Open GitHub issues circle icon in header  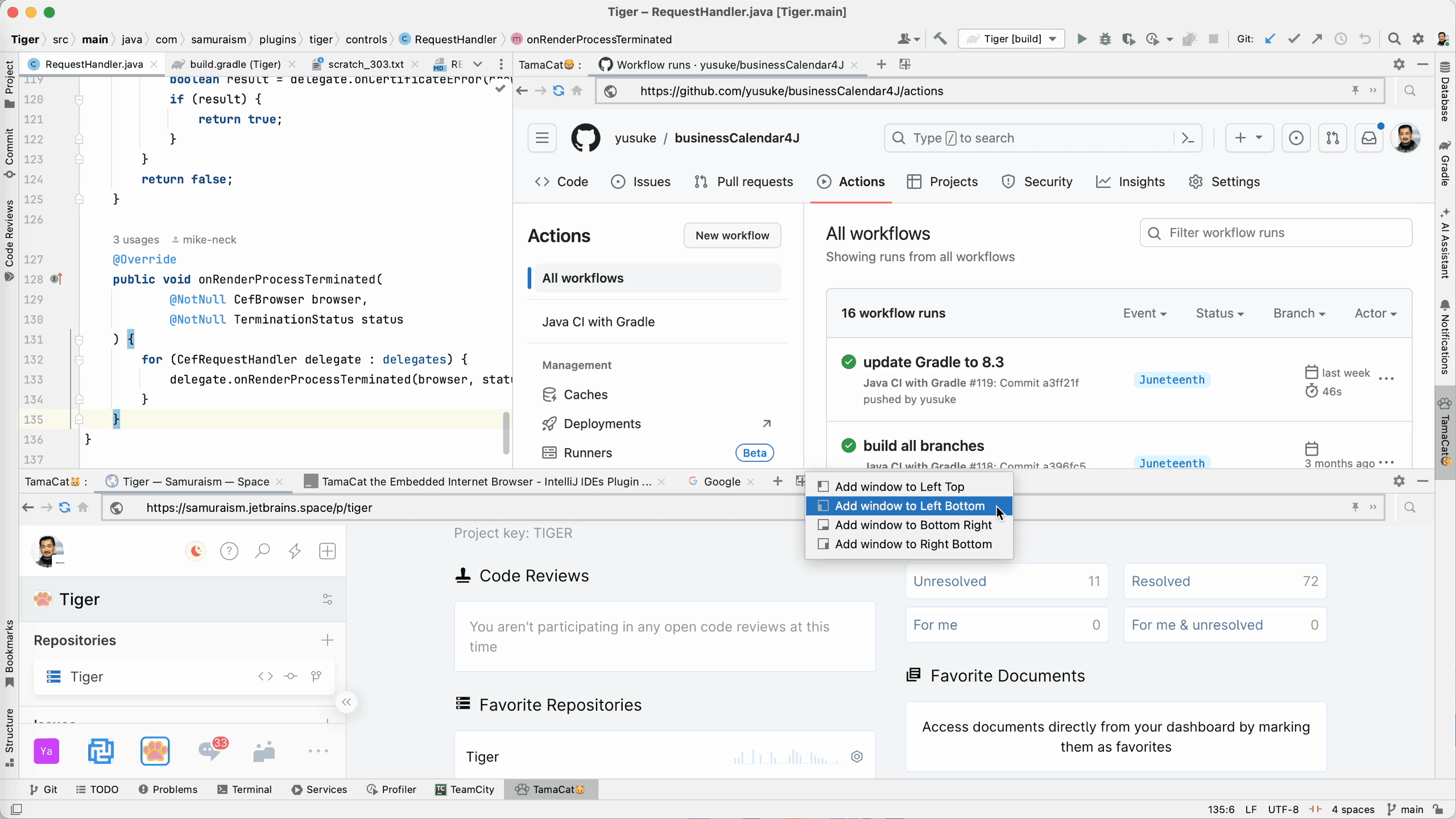(x=1296, y=138)
